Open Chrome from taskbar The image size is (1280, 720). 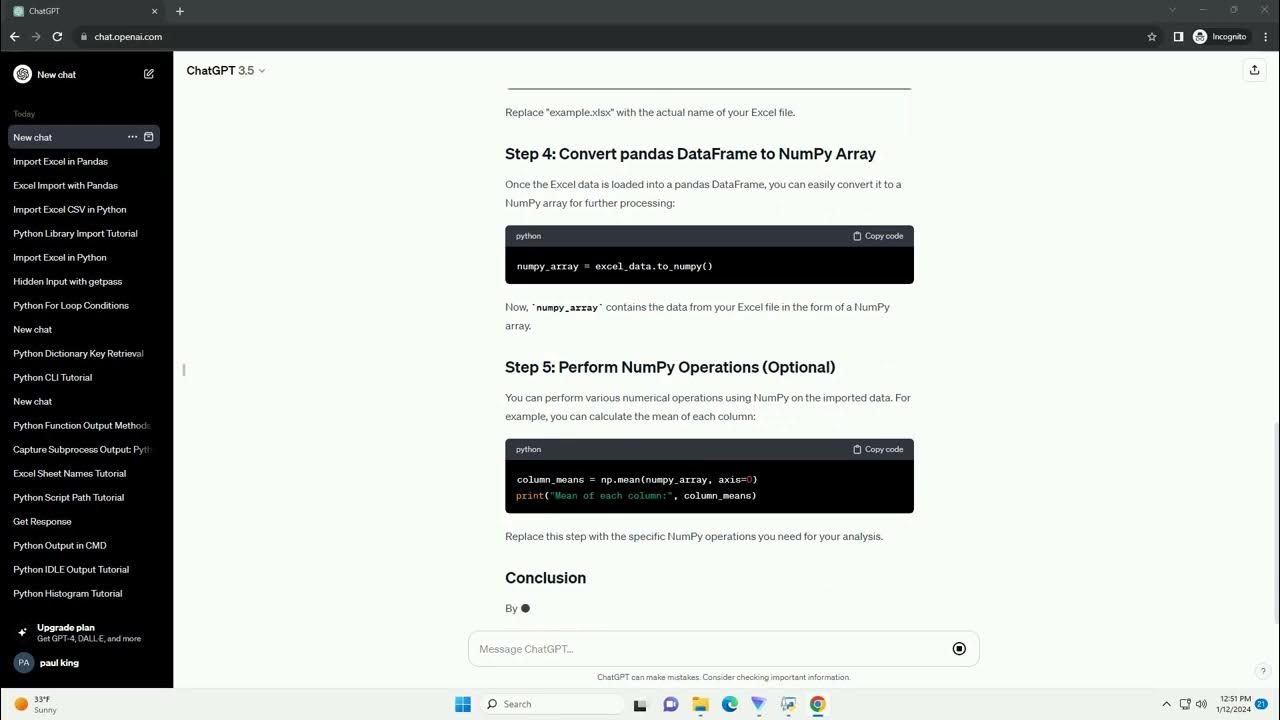(818, 704)
